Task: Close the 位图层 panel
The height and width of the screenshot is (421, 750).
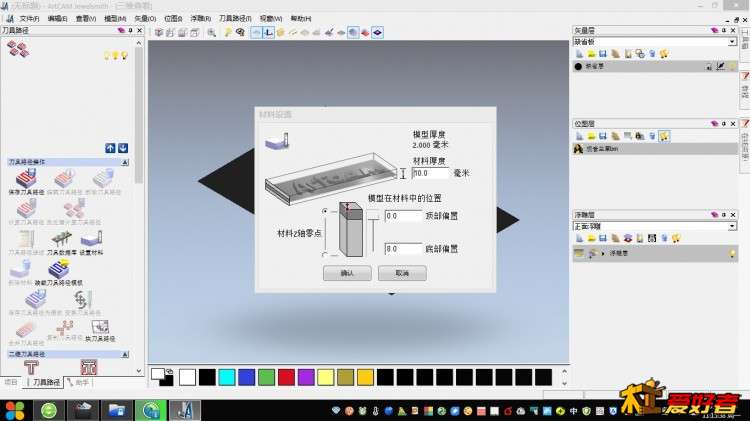Action: tap(733, 123)
